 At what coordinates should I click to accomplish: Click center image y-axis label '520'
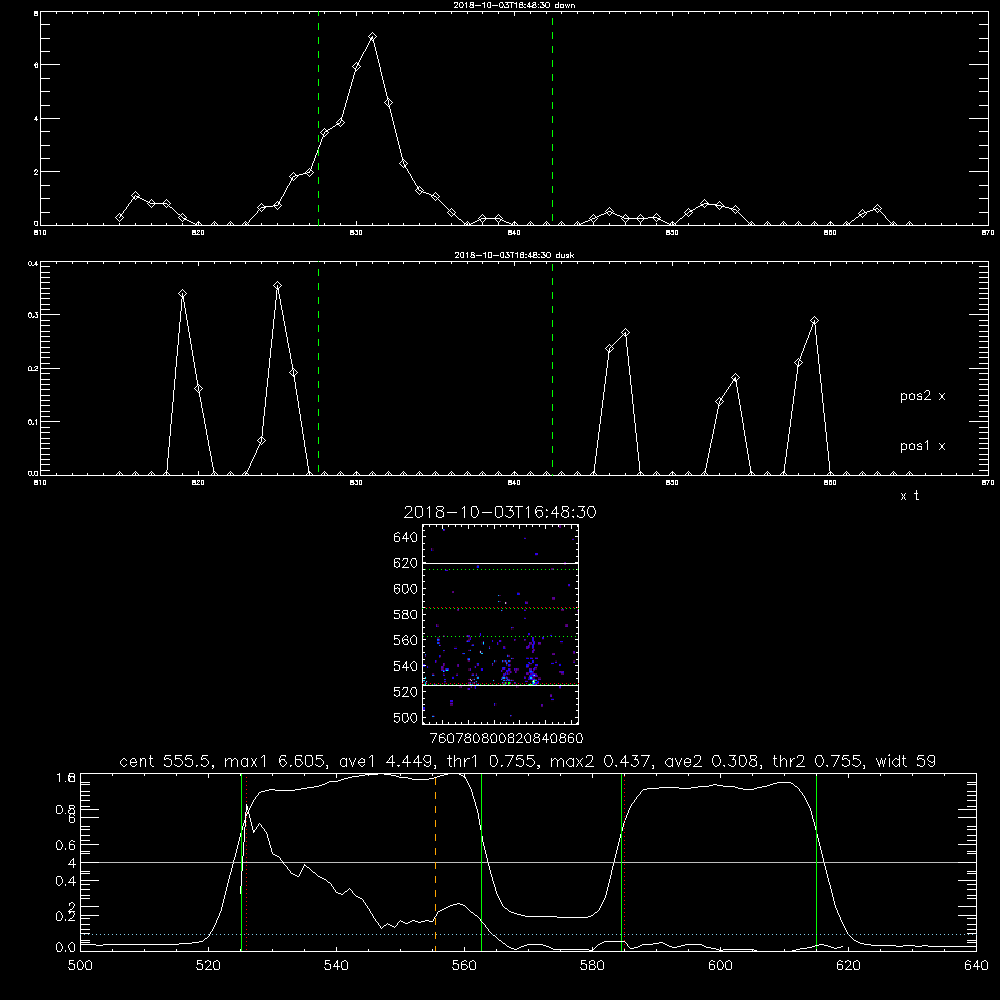click(406, 692)
